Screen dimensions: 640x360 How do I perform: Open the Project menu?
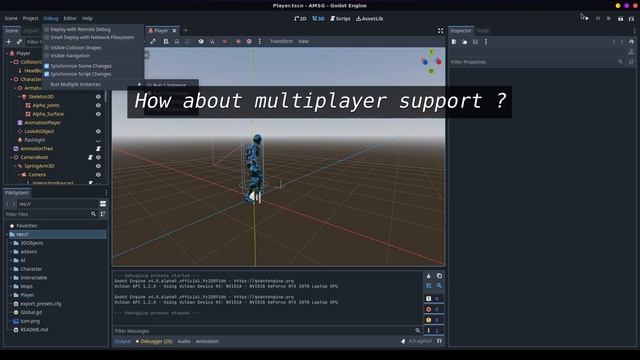point(30,18)
